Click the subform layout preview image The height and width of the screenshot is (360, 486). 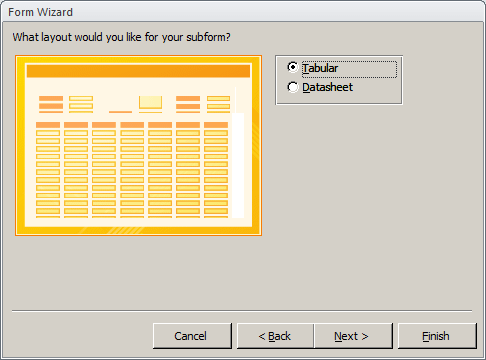tap(138, 146)
